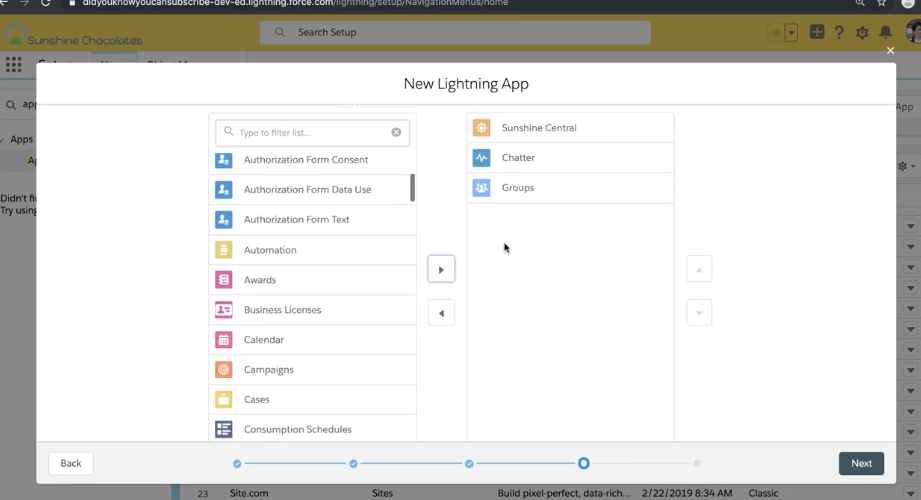The height and width of the screenshot is (500, 921).
Task: Move selected item up in list
Action: [699, 269]
